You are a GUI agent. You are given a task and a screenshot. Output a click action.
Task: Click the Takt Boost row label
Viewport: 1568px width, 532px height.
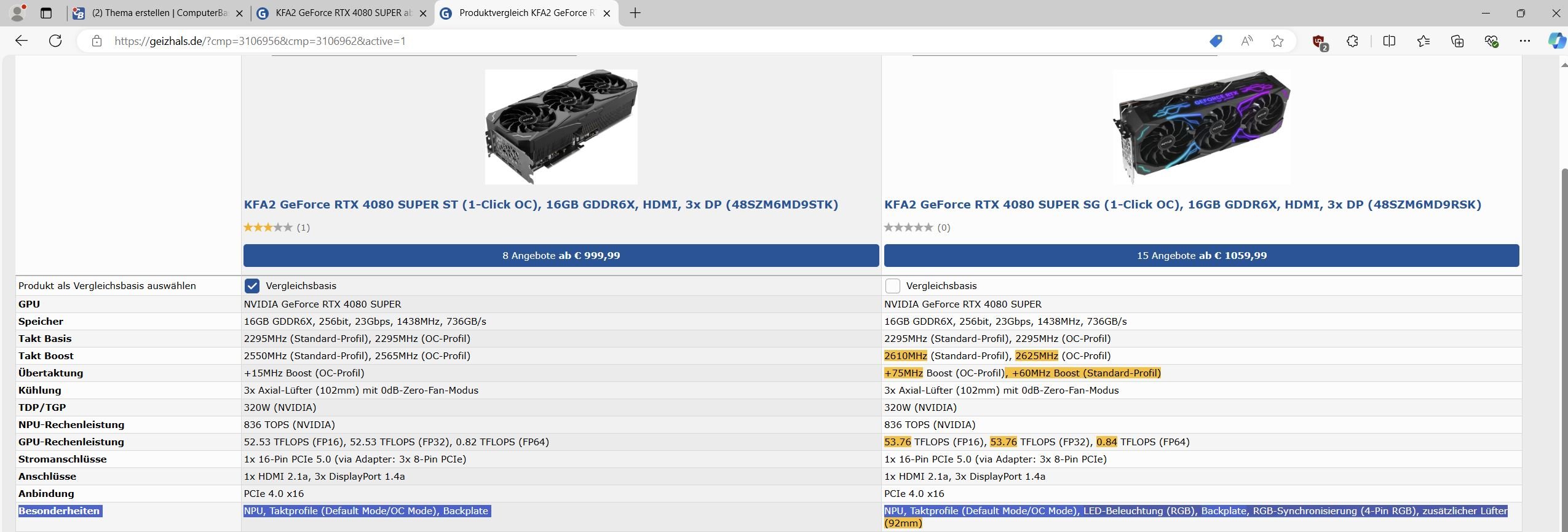coord(46,356)
